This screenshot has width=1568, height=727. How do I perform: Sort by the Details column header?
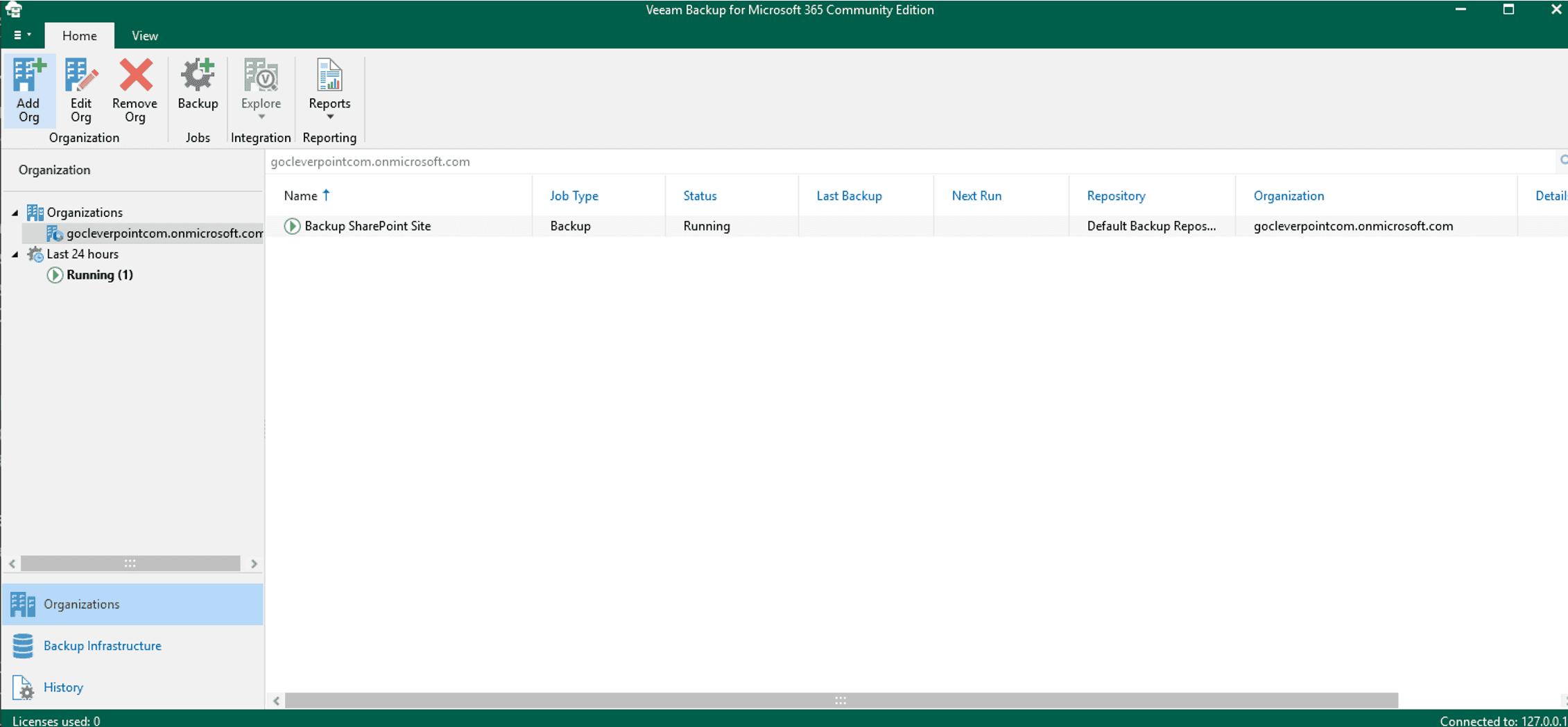[x=1551, y=196]
